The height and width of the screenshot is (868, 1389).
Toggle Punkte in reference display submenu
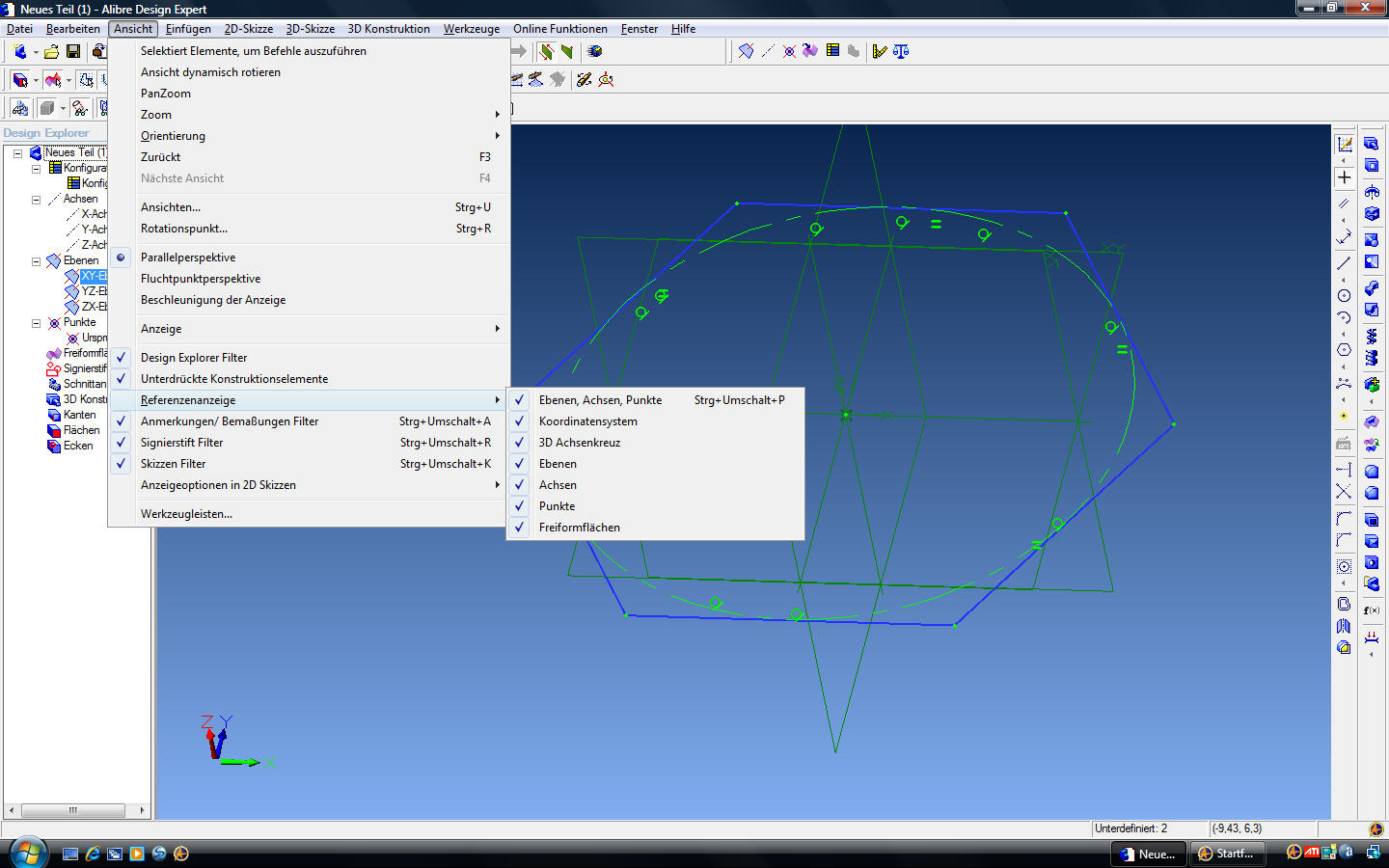pyautogui.click(x=655, y=506)
